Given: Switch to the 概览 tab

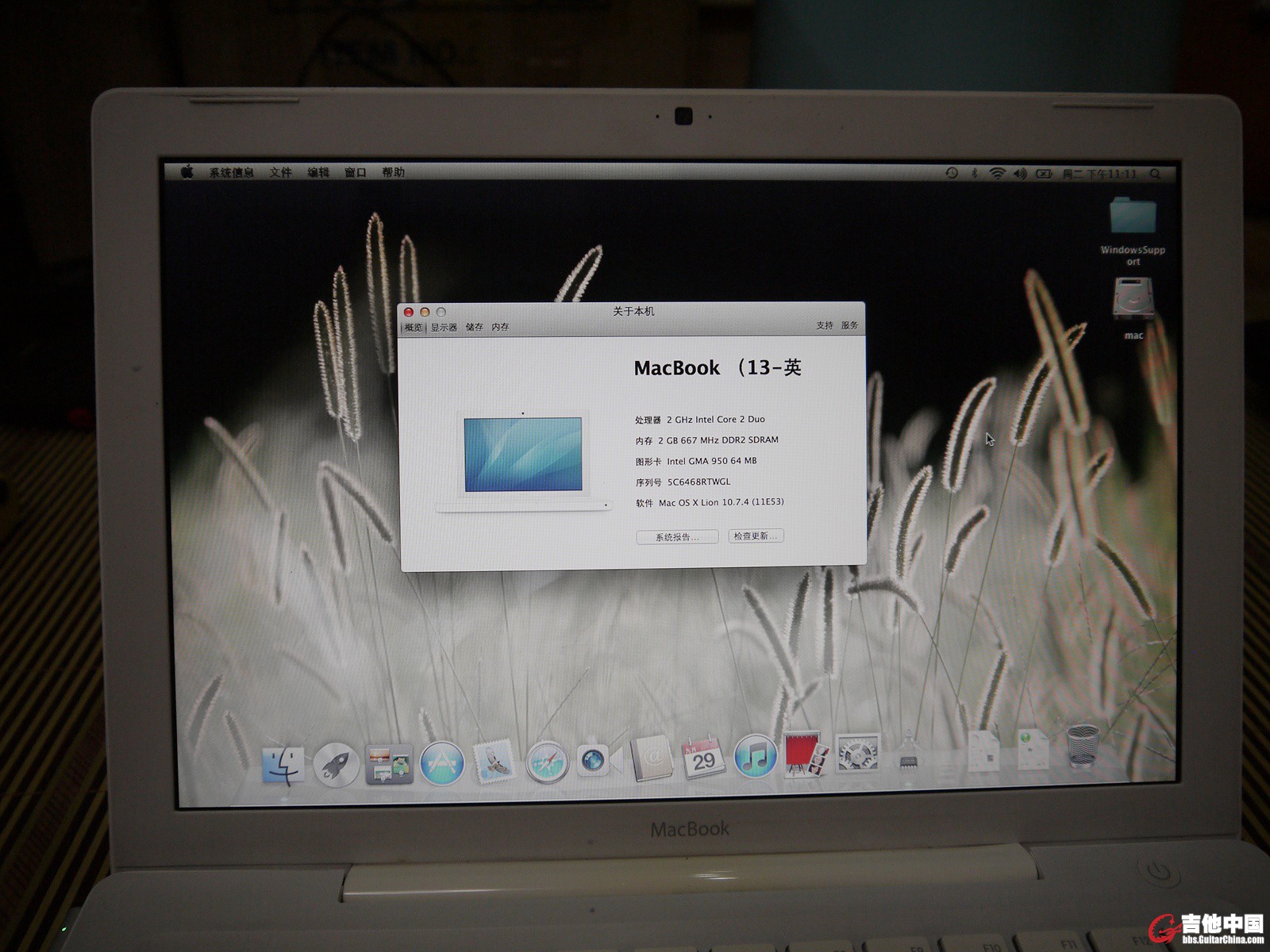Looking at the screenshot, I should point(414,328).
